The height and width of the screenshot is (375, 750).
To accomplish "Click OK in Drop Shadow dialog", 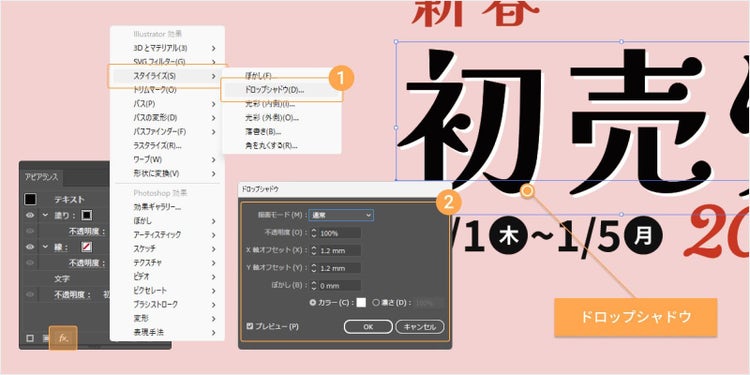I will pos(368,327).
